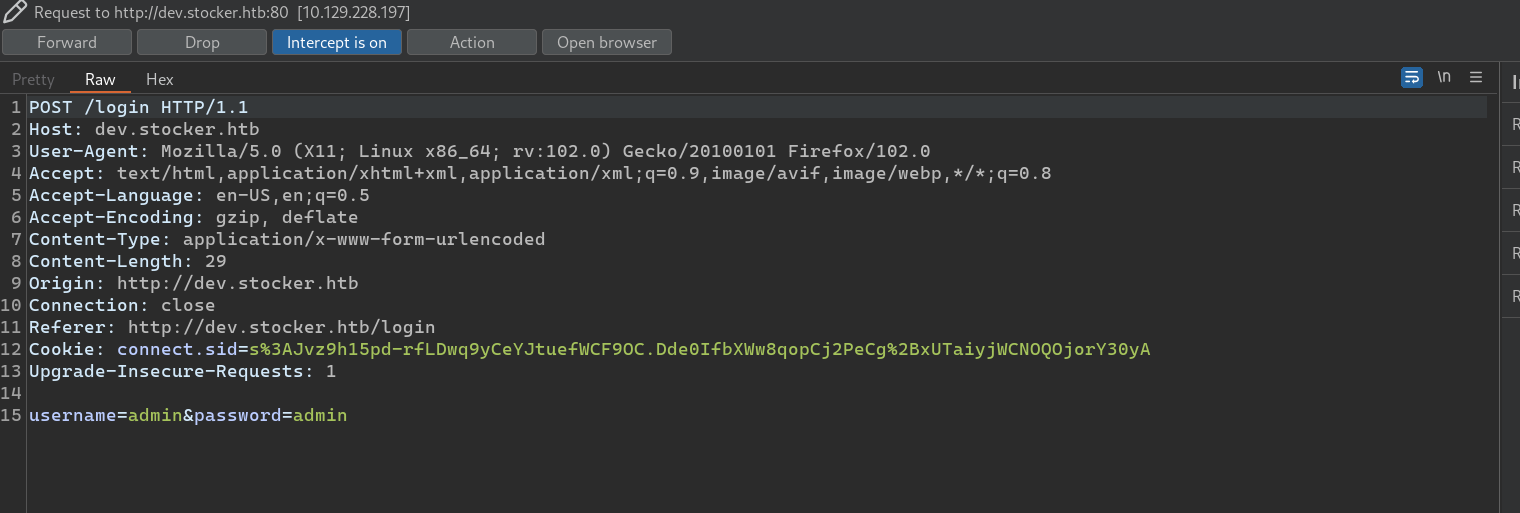Image resolution: width=1520 pixels, height=513 pixels.
Task: Click the Accept-Language header line
Action: pyautogui.click(x=199, y=195)
